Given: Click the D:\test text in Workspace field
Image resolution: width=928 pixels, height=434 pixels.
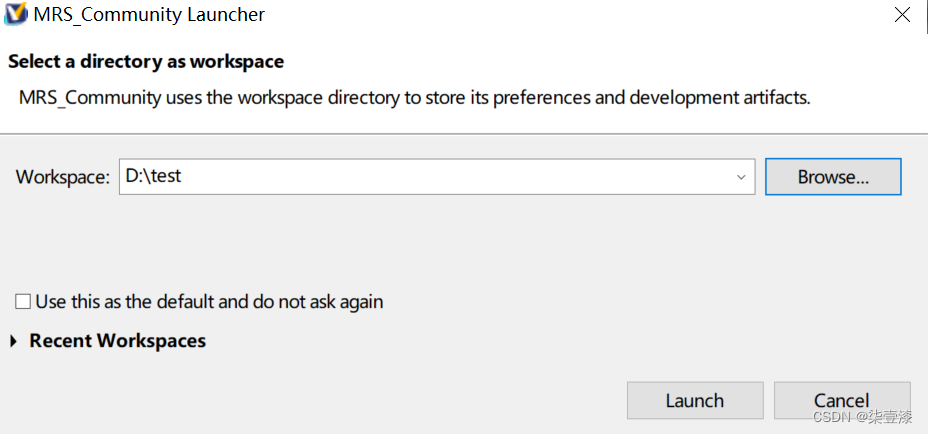Looking at the screenshot, I should click(153, 176).
